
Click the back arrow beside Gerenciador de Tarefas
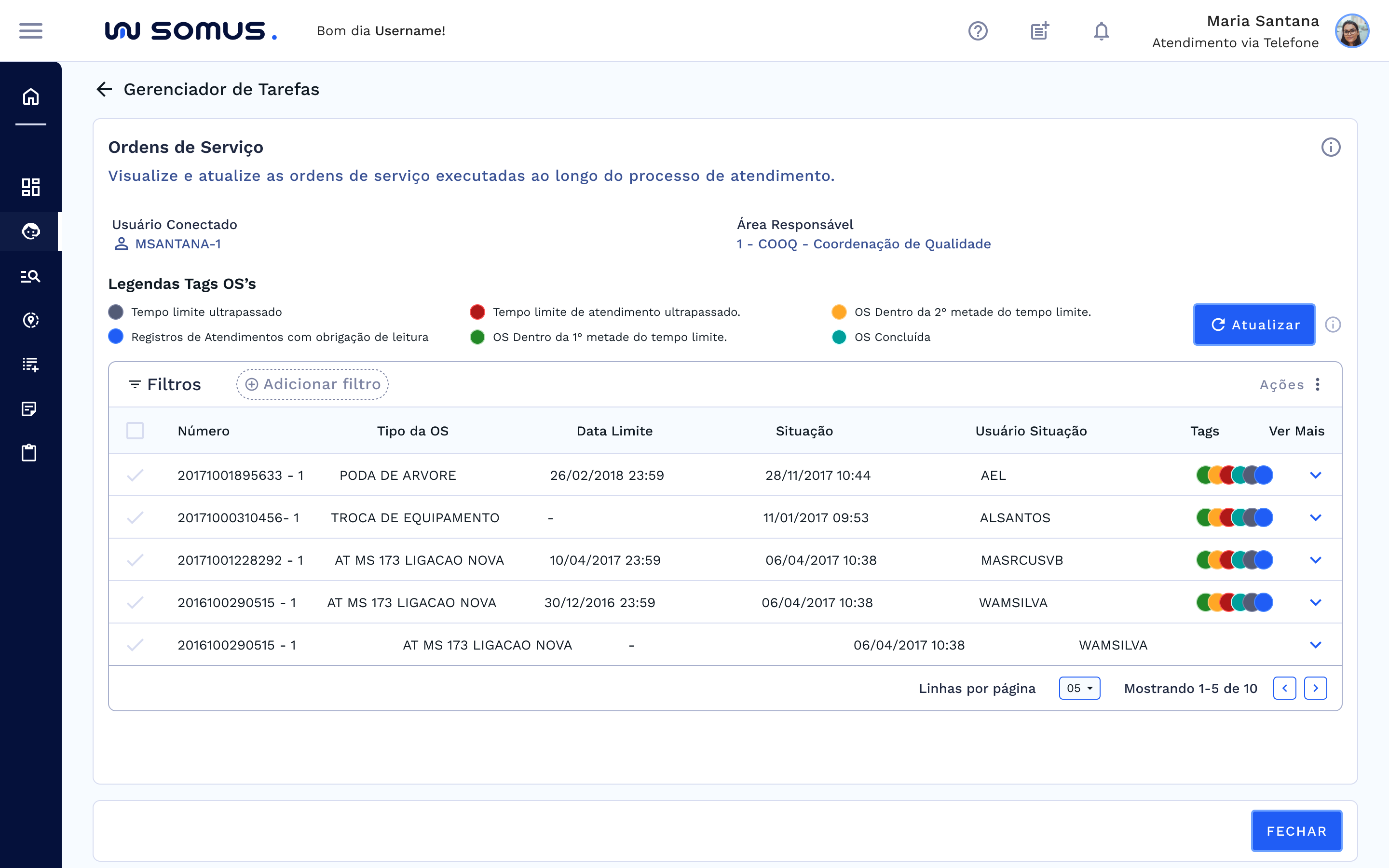pyautogui.click(x=104, y=89)
